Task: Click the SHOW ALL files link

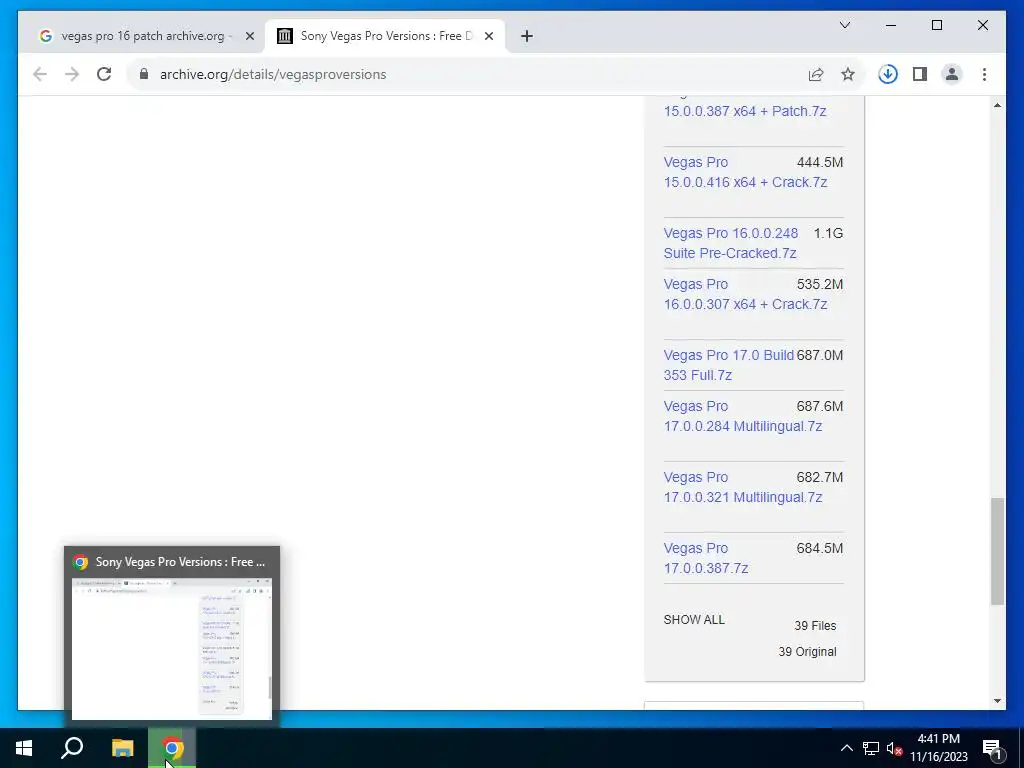Action: coord(694,620)
